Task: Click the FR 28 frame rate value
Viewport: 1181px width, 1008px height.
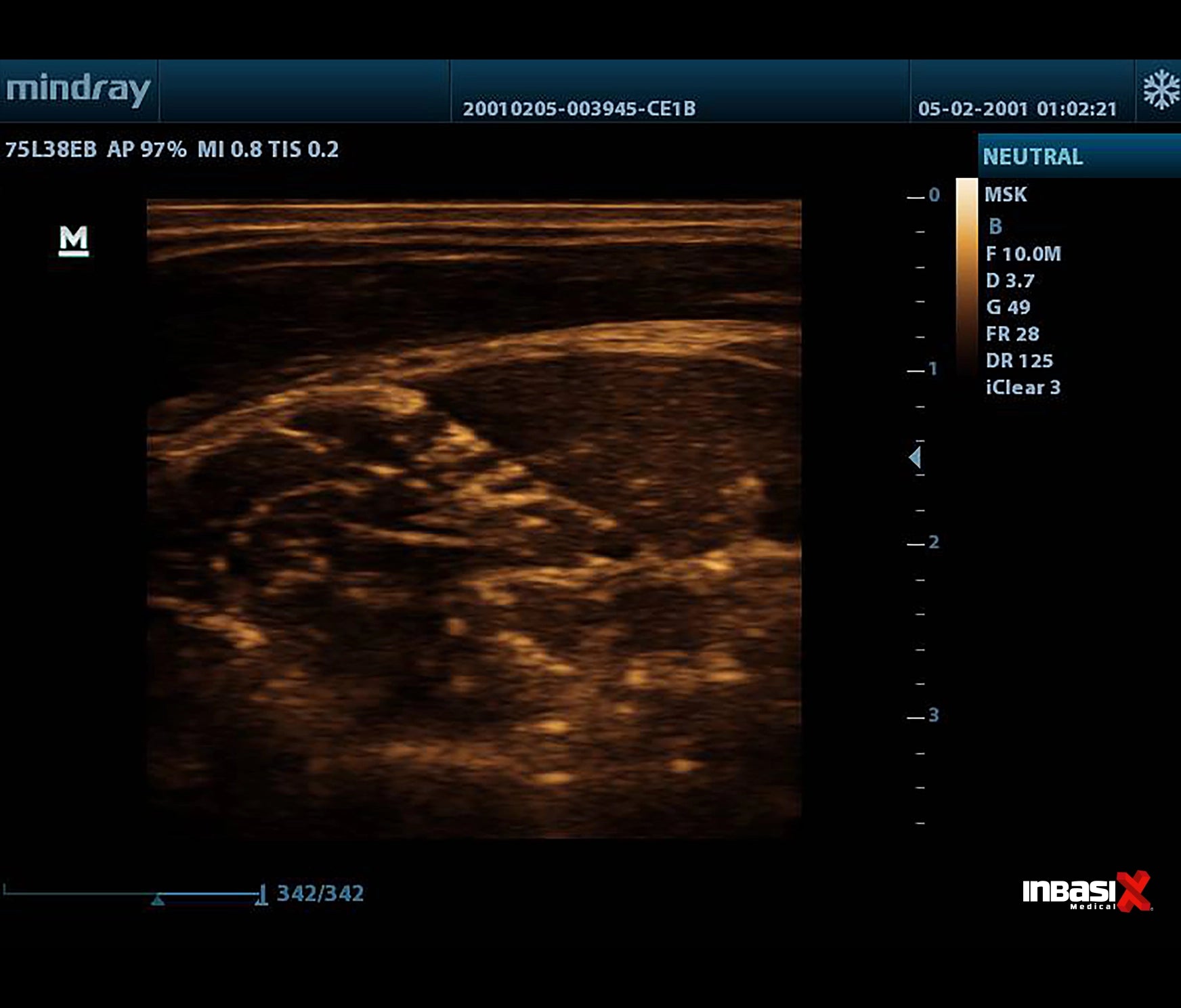Action: coord(1012,334)
